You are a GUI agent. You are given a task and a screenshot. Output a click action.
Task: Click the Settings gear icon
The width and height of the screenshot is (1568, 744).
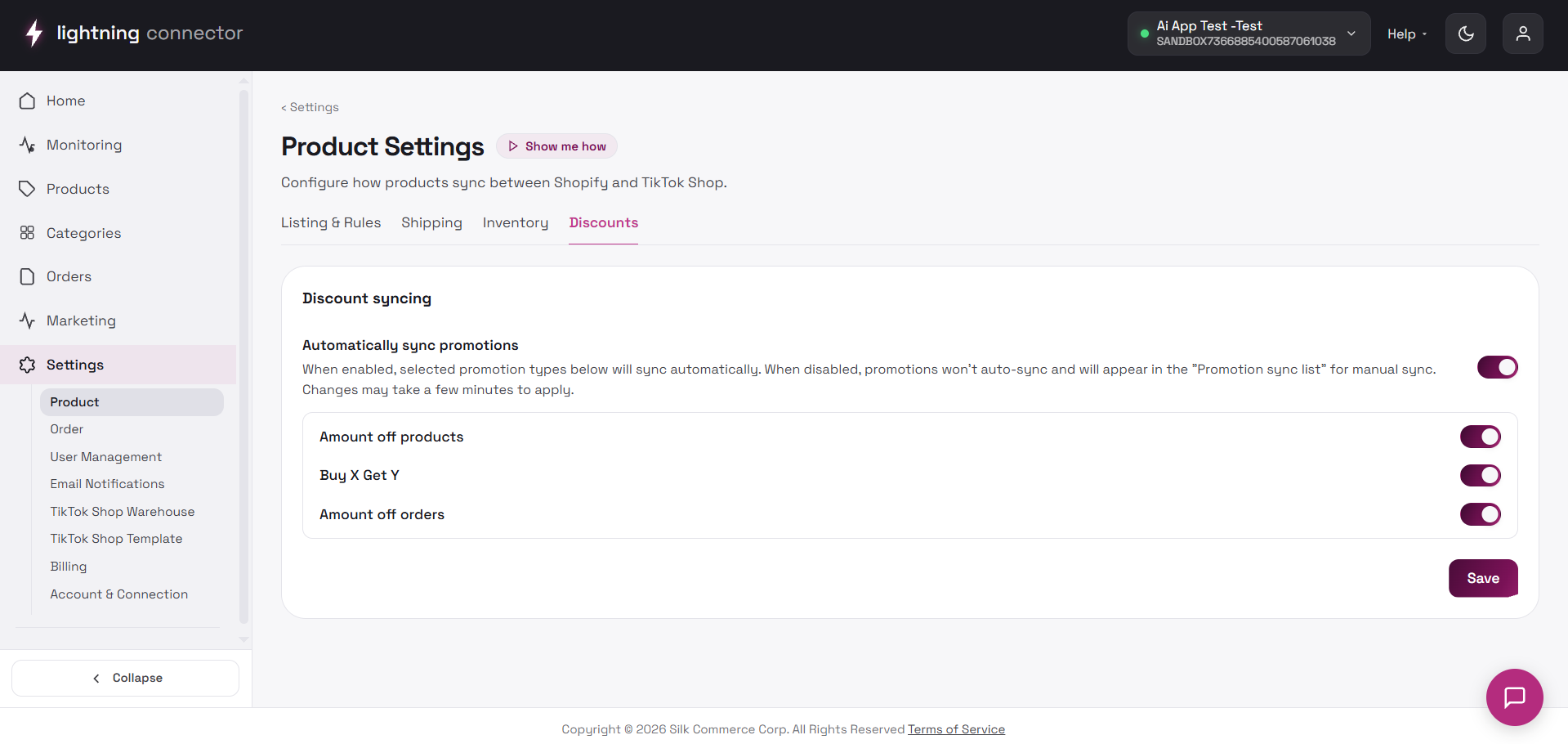(27, 365)
